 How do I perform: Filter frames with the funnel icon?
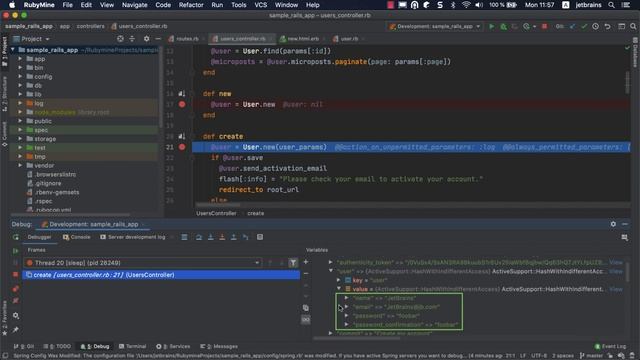tap(293, 263)
